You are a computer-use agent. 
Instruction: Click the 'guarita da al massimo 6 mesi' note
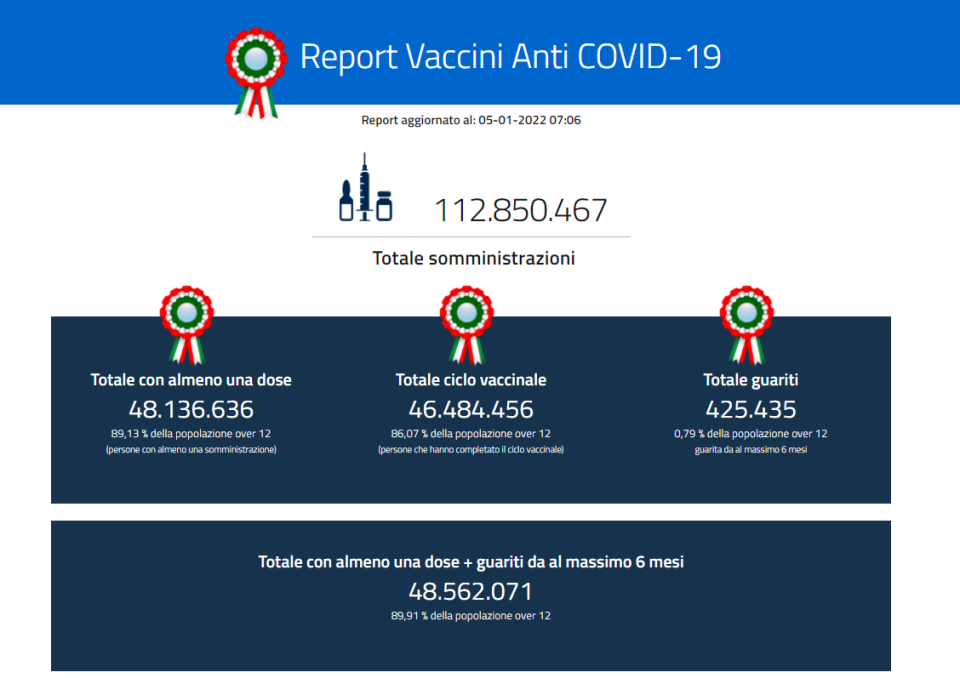click(750, 450)
